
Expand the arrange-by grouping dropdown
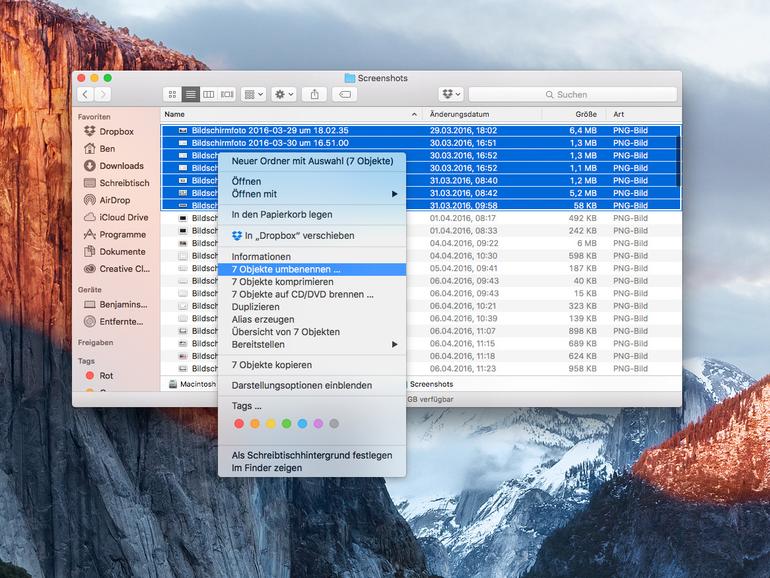click(x=254, y=94)
